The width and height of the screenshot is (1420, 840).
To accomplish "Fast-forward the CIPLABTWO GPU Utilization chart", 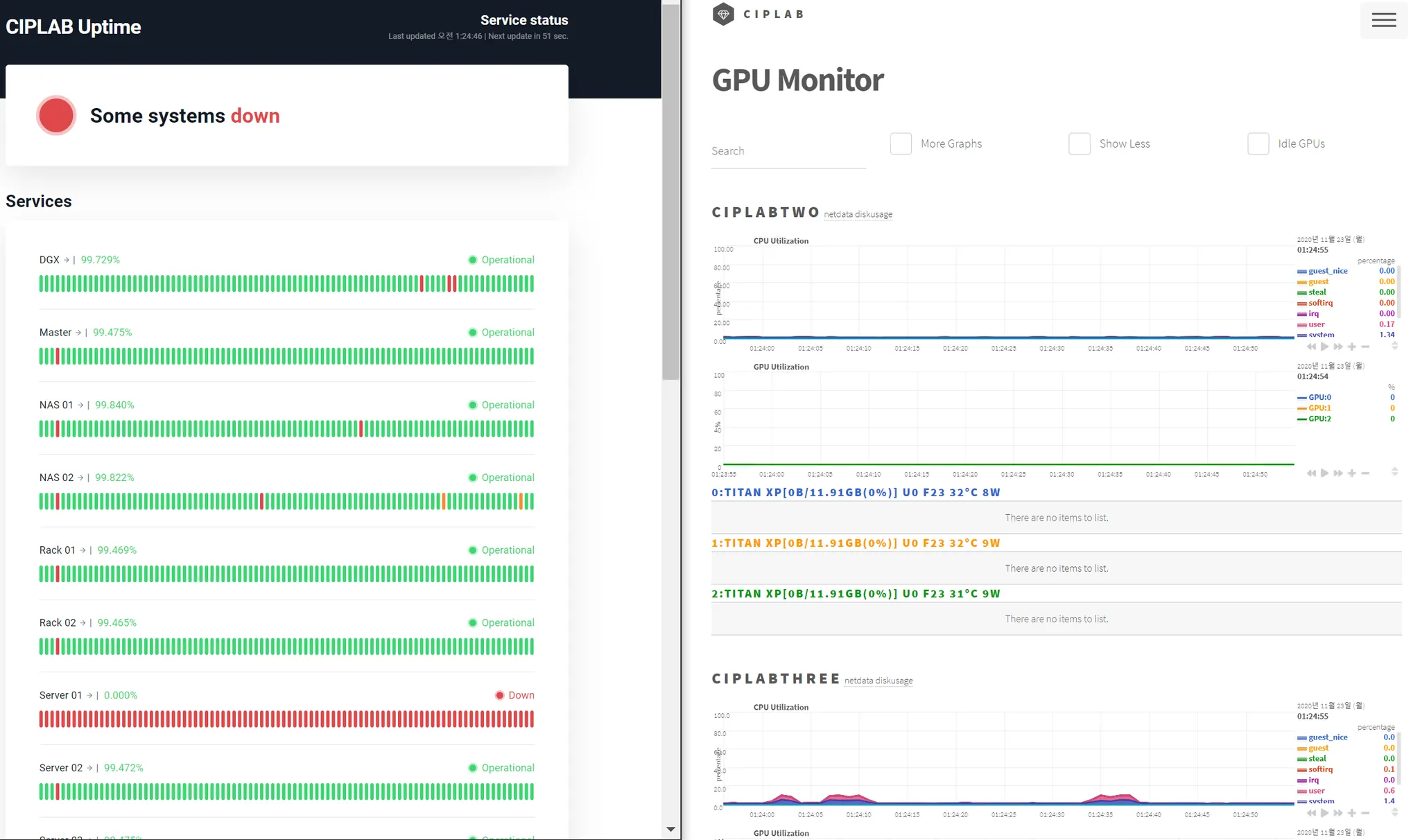I will coord(1337,473).
